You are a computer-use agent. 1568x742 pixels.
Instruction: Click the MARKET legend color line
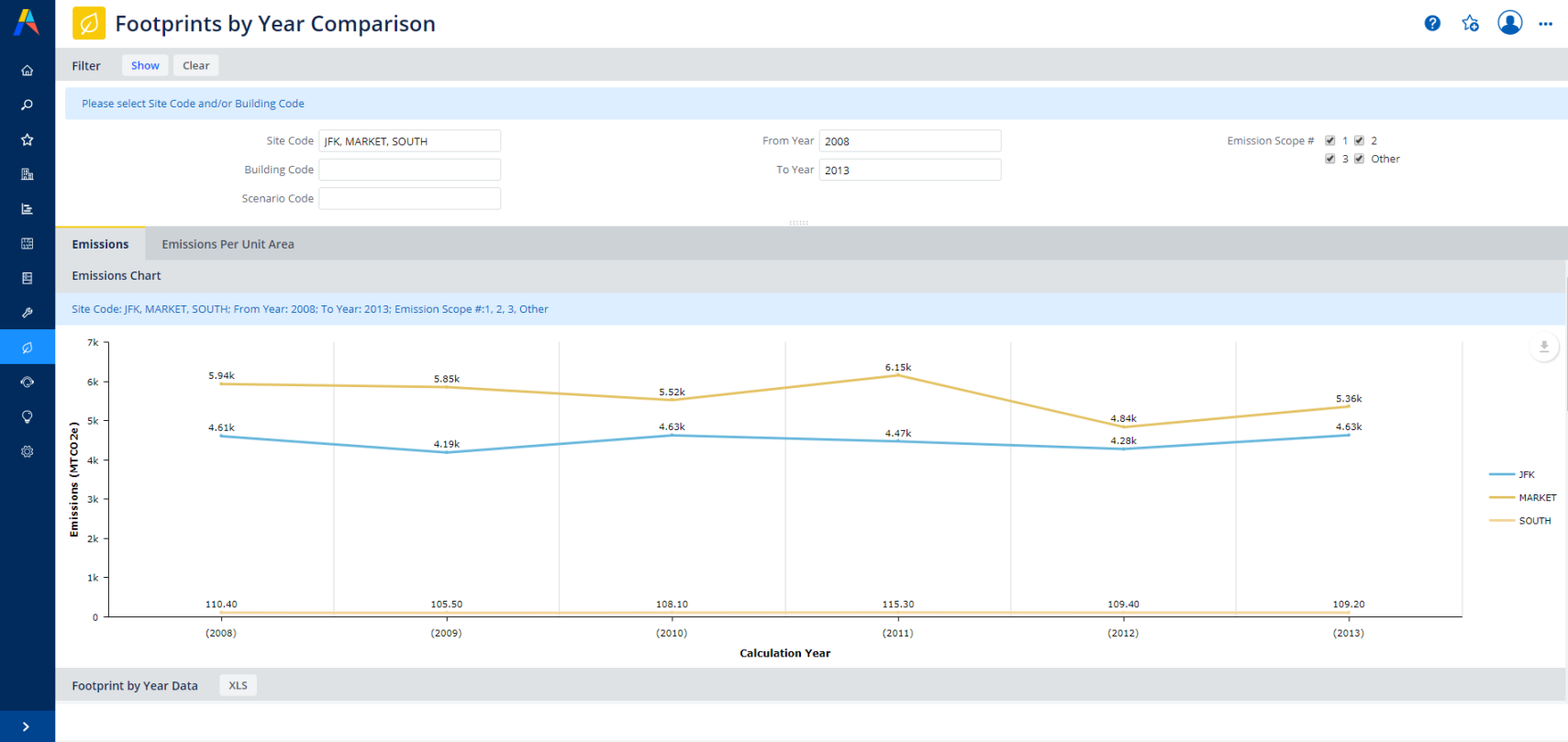click(x=1501, y=497)
